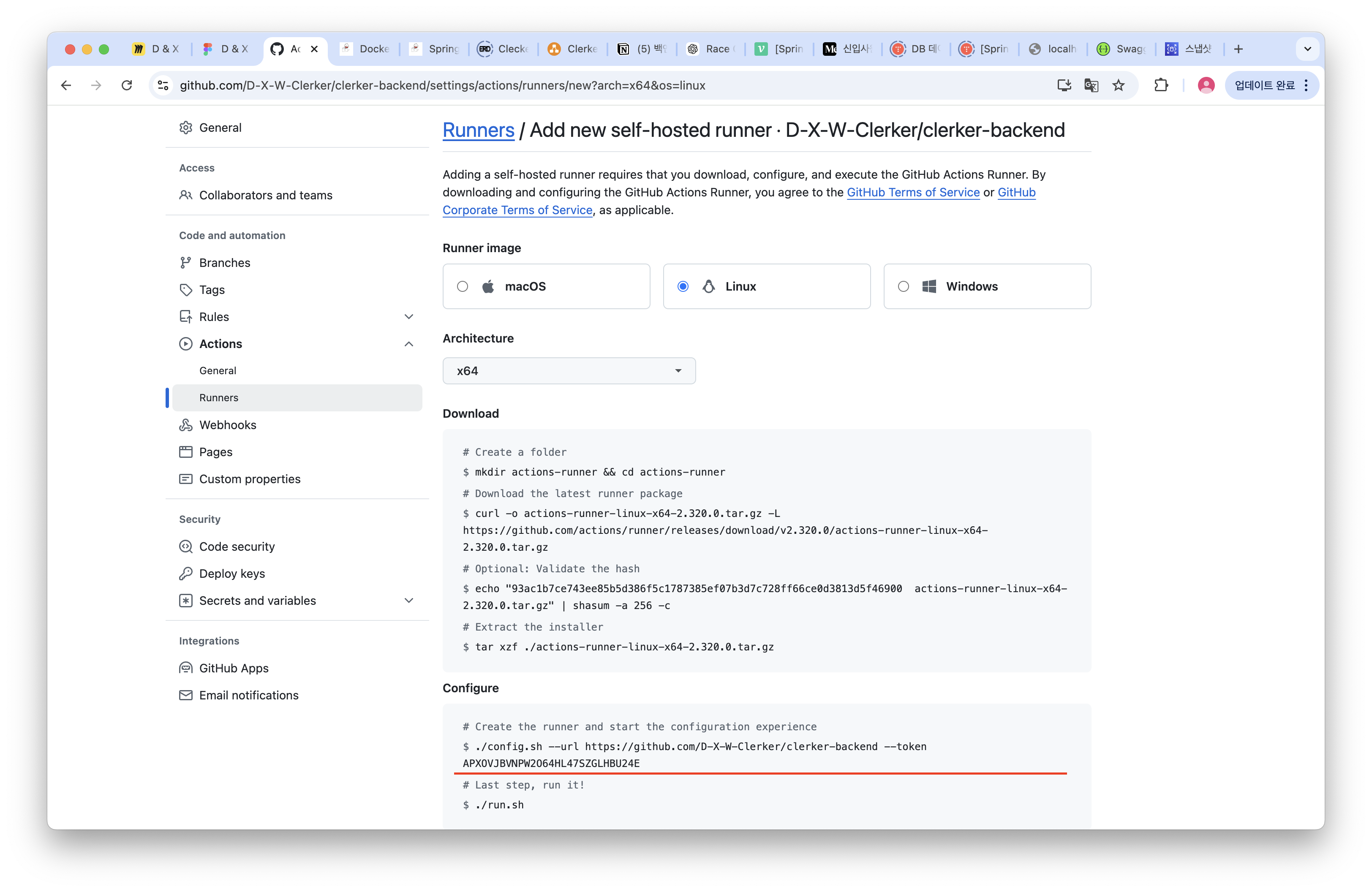Click the translate page icon

[1091, 85]
